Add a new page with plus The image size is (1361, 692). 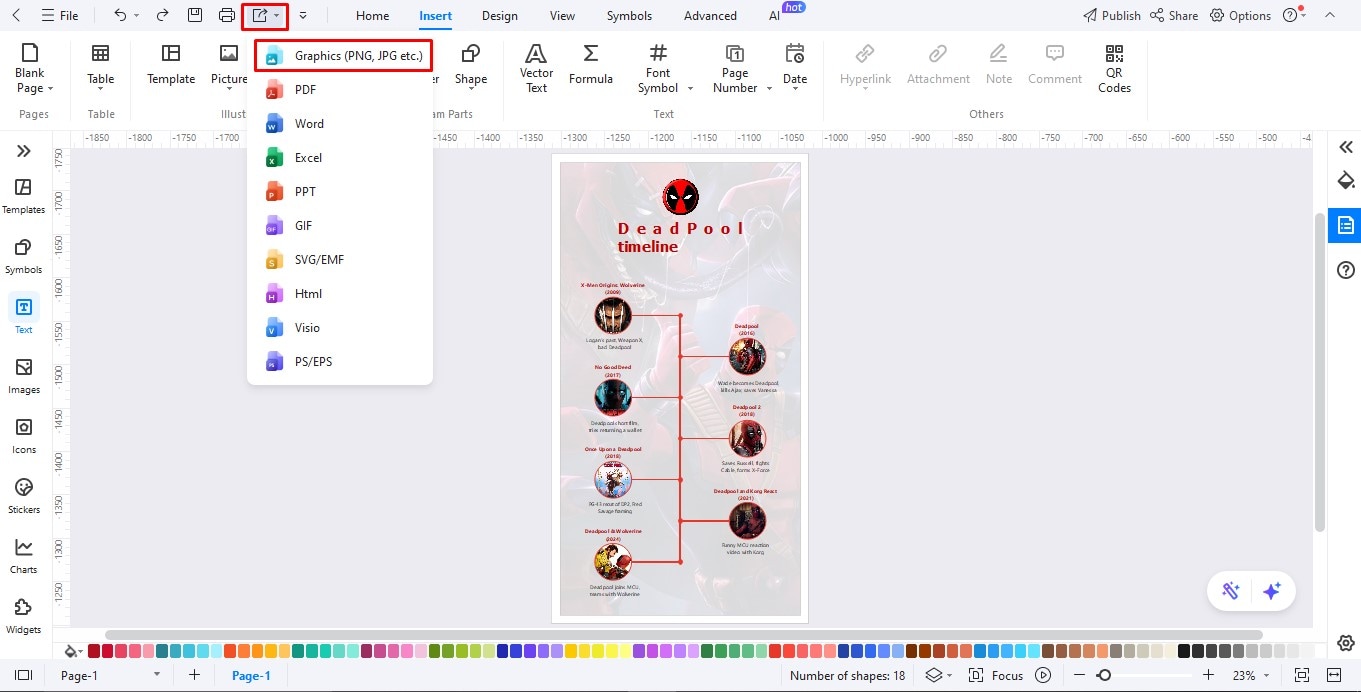pyautogui.click(x=194, y=676)
